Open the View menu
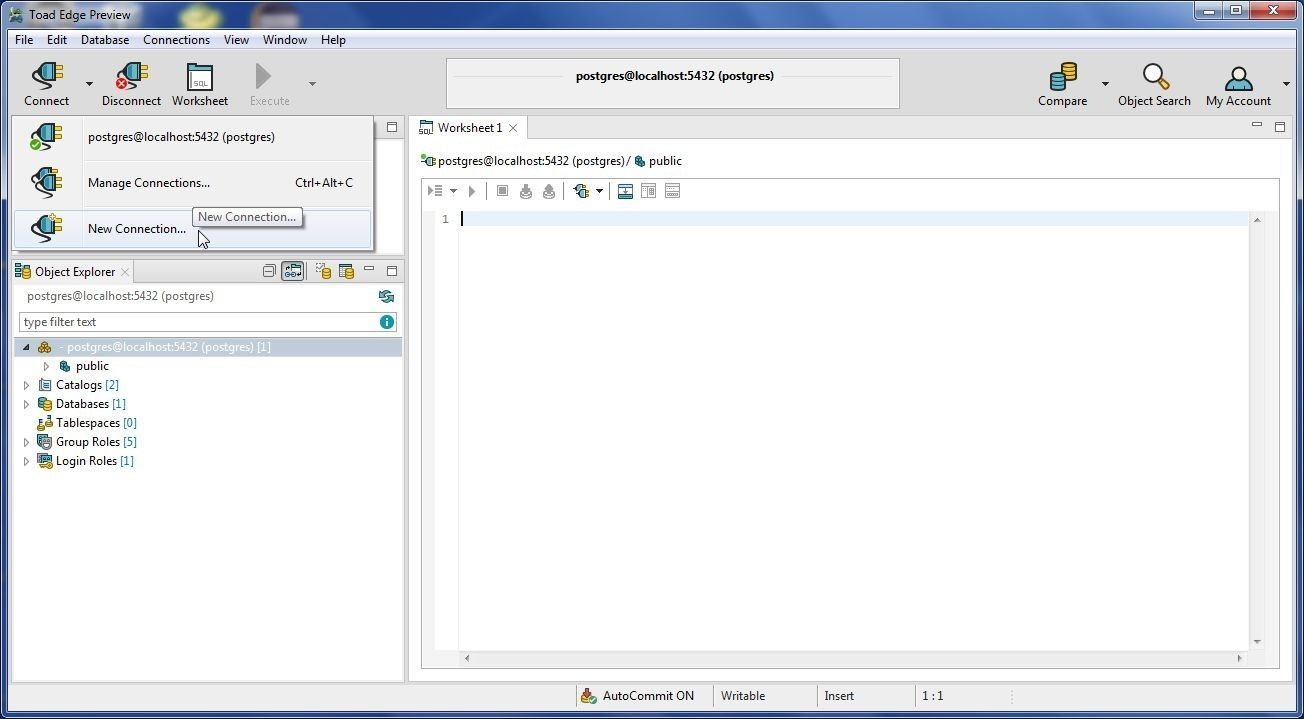 coord(236,40)
